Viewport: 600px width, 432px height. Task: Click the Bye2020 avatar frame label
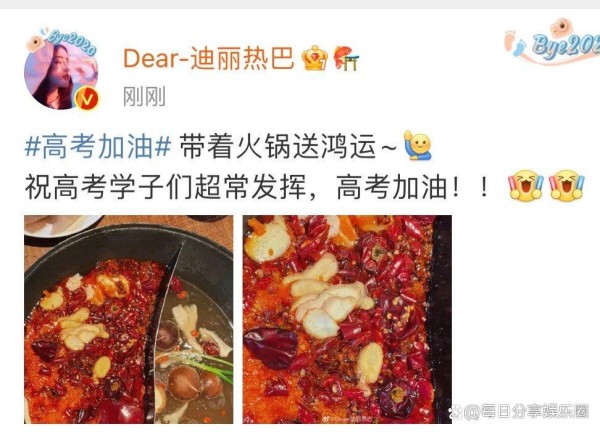click(x=71, y=42)
